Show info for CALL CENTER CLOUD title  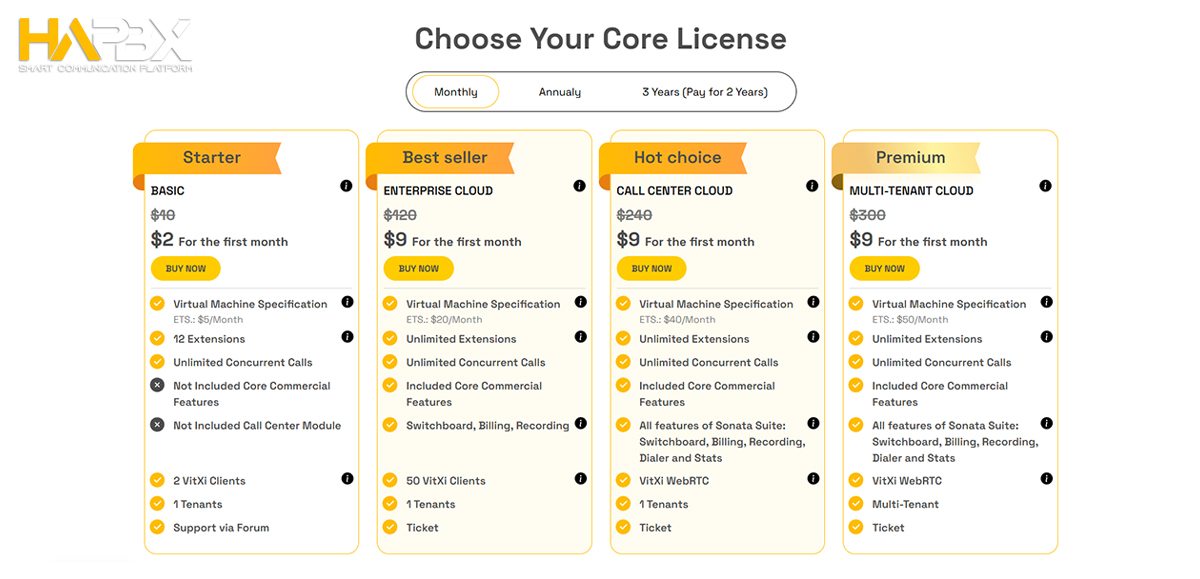[x=812, y=186]
